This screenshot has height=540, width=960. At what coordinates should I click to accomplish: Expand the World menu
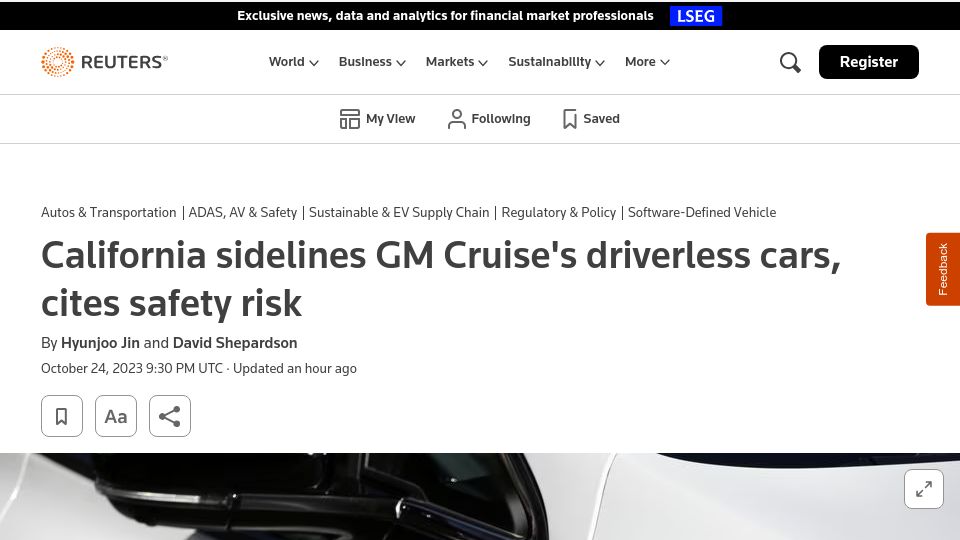click(x=293, y=62)
